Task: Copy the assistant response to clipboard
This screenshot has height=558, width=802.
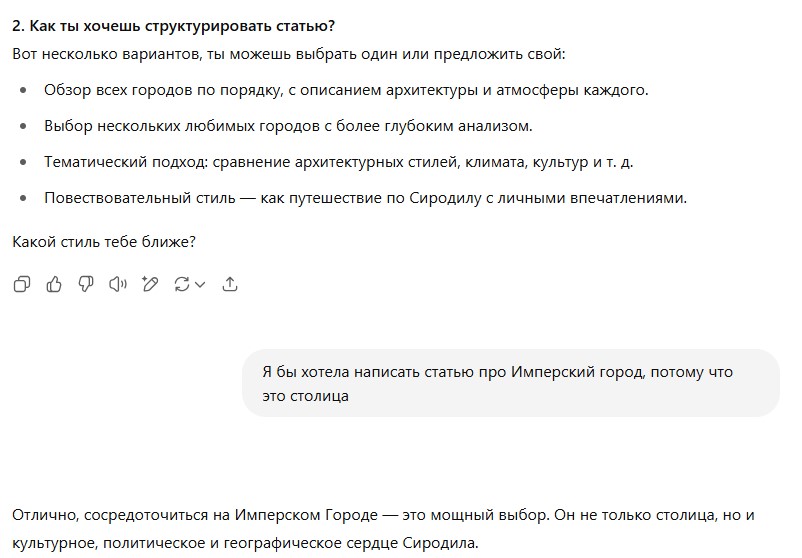Action: pyautogui.click(x=22, y=285)
